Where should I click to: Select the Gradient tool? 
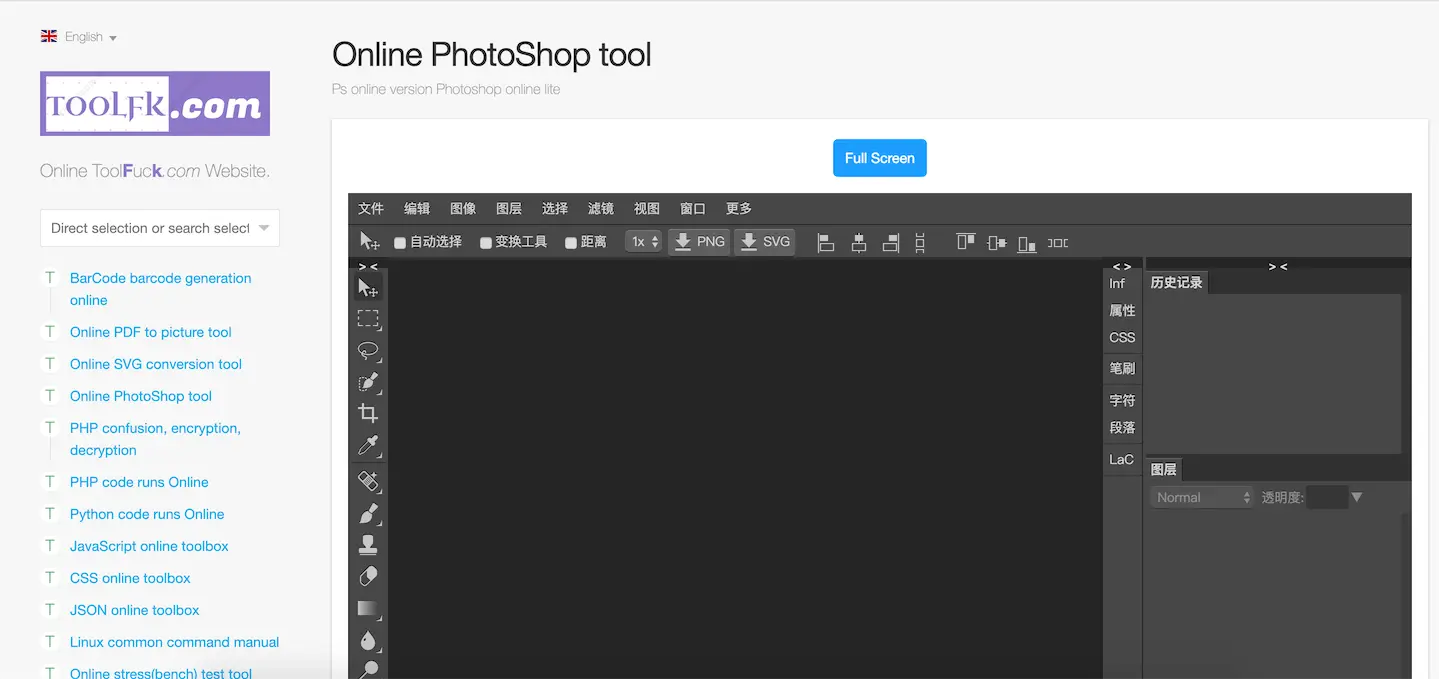369,608
